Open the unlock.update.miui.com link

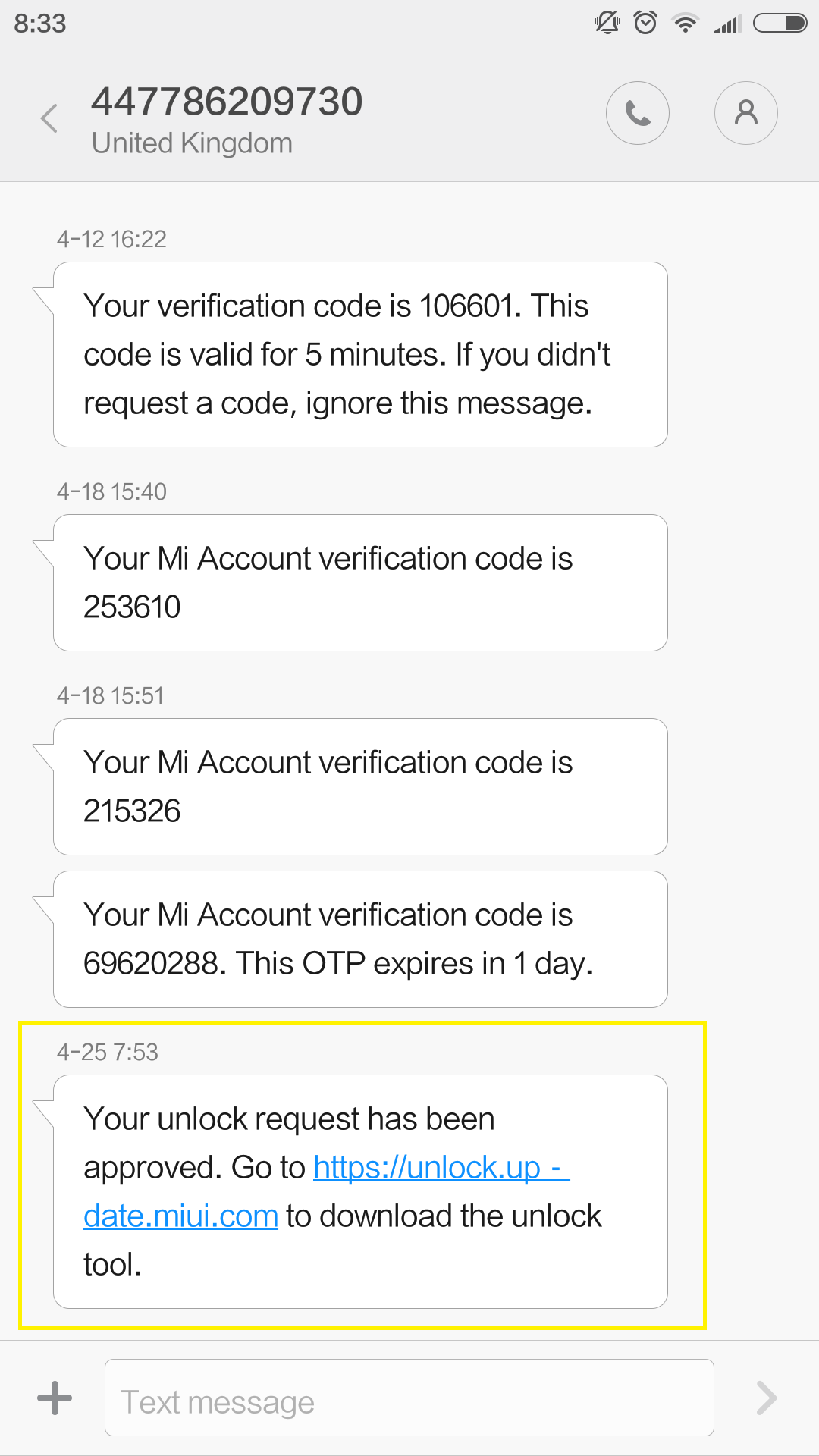(x=440, y=1169)
